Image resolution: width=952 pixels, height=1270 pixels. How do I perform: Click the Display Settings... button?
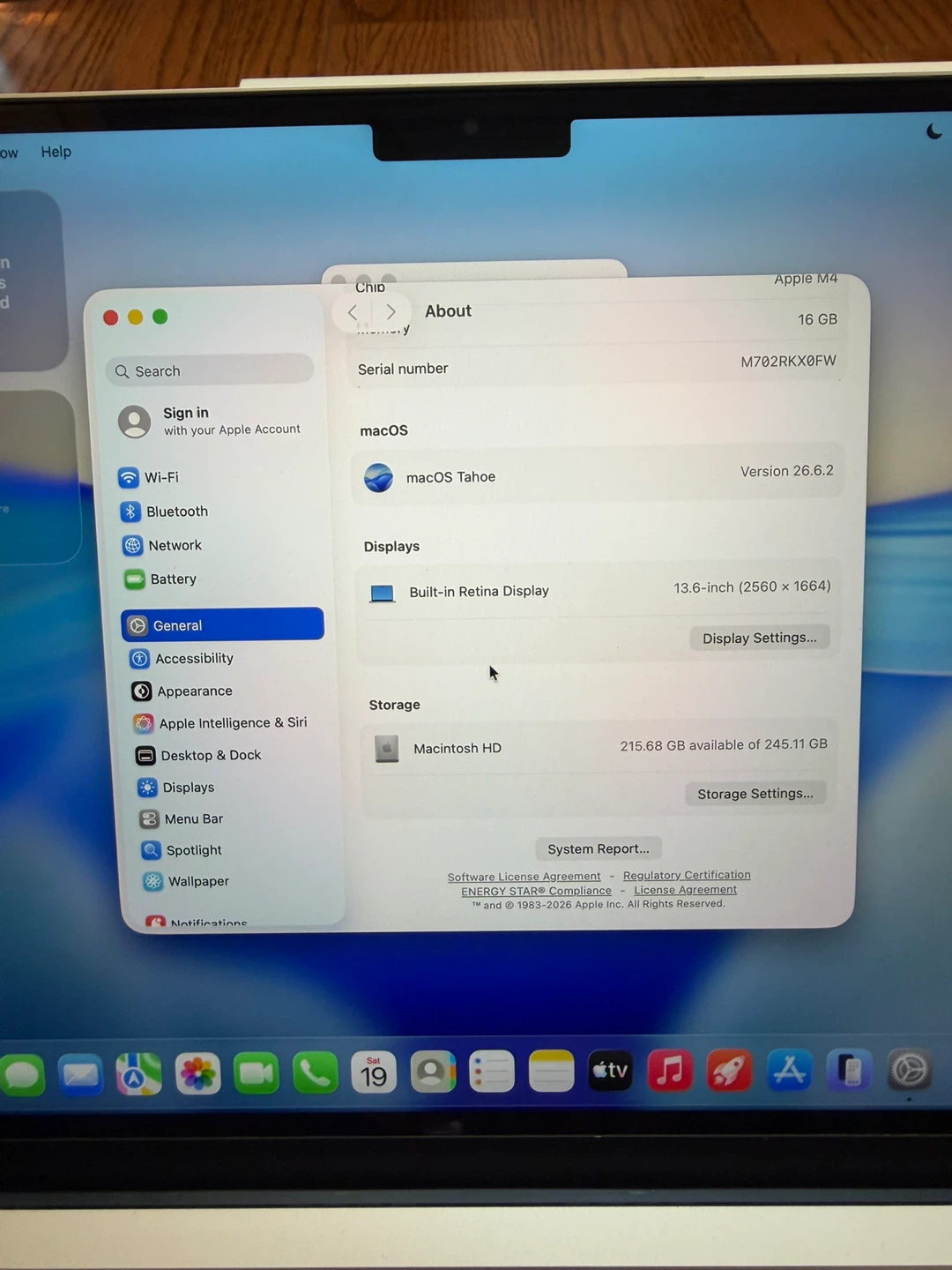(x=760, y=638)
